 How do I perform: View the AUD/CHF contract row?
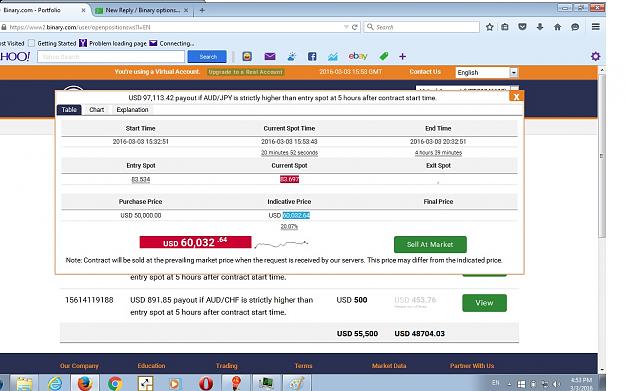click(x=484, y=303)
